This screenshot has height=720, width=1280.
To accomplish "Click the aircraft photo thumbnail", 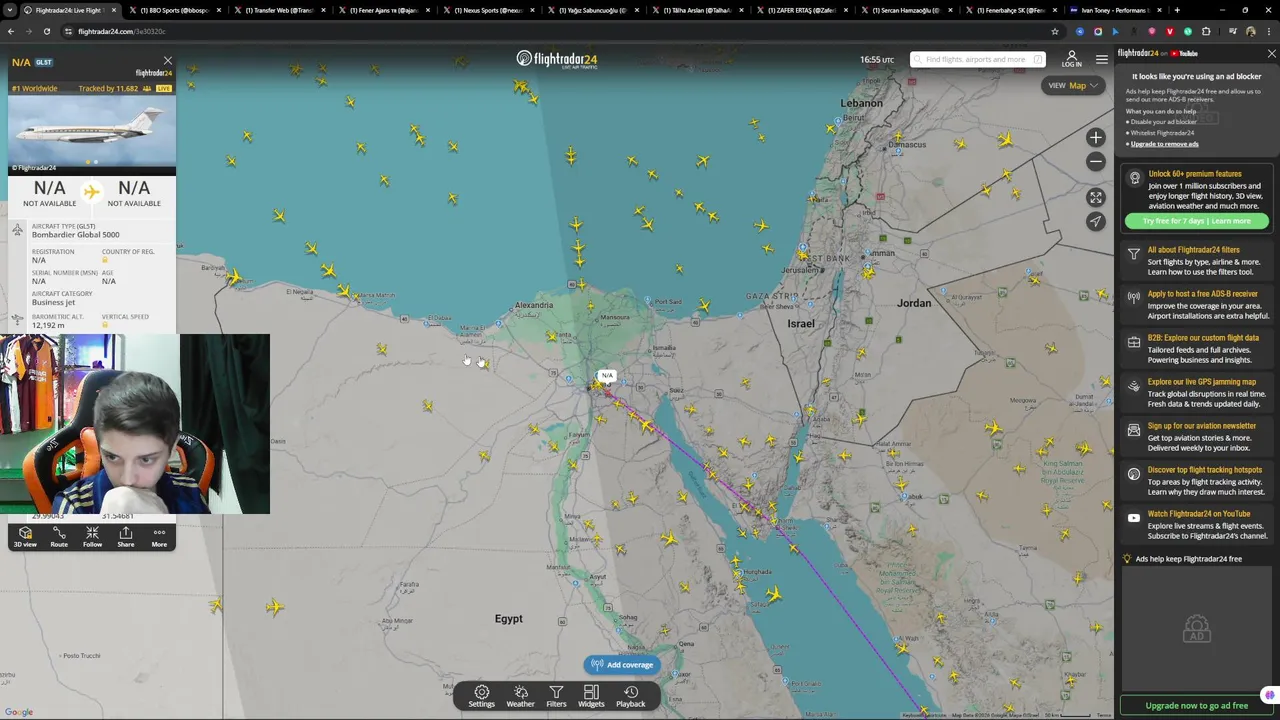I will click(92, 134).
